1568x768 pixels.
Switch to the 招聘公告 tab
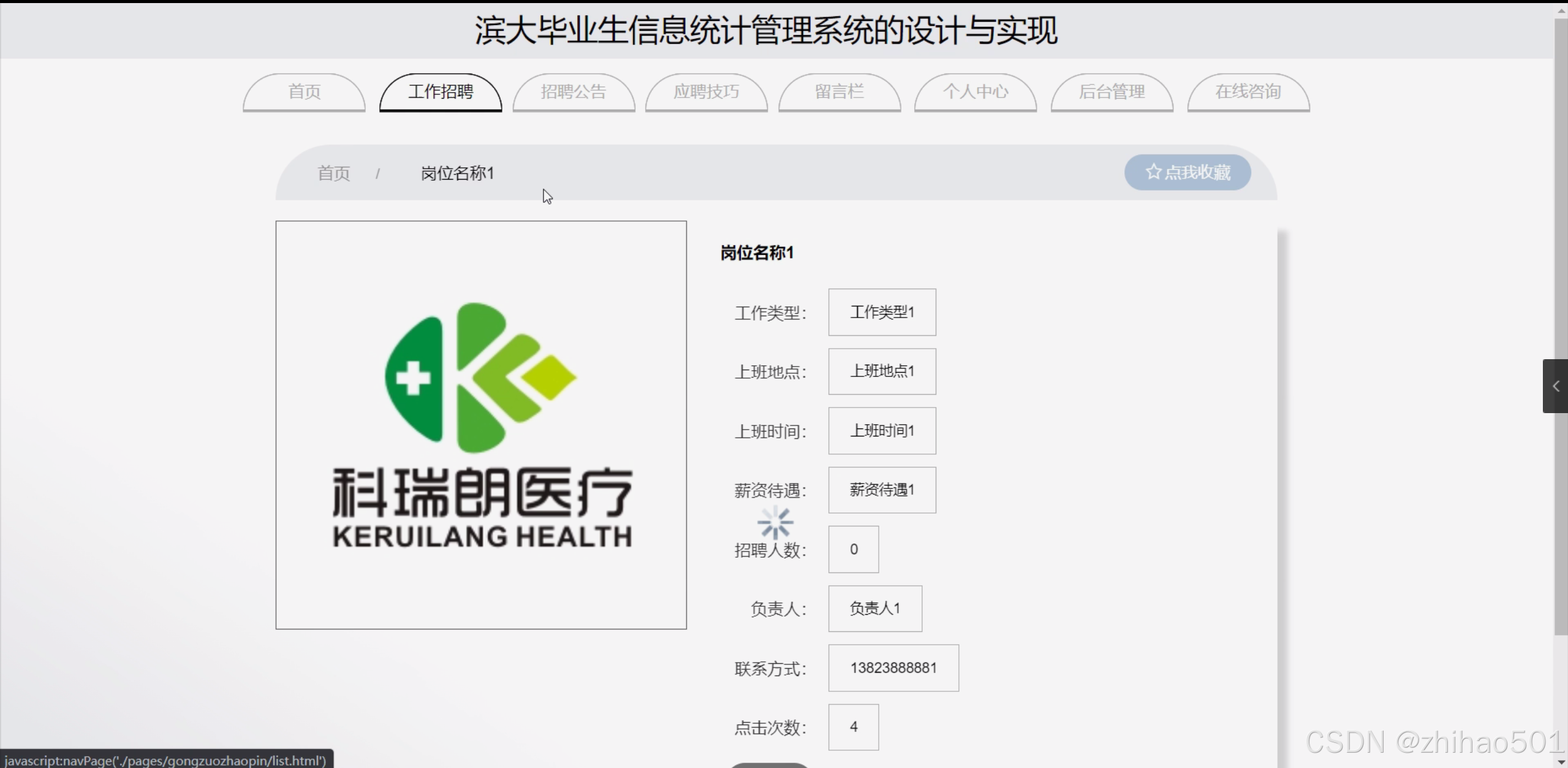[x=574, y=93]
